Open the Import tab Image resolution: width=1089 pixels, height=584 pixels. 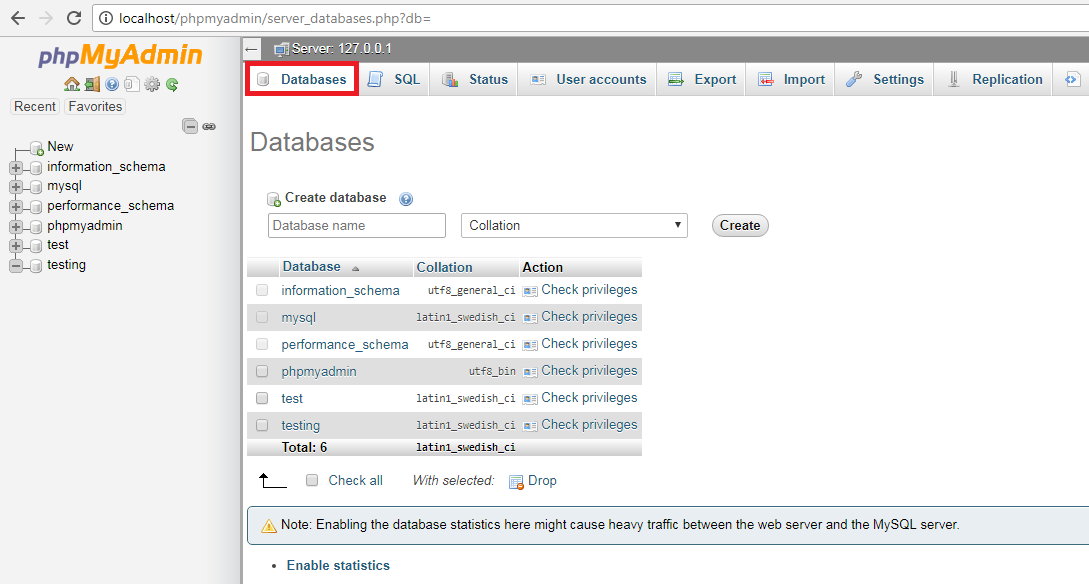[792, 79]
